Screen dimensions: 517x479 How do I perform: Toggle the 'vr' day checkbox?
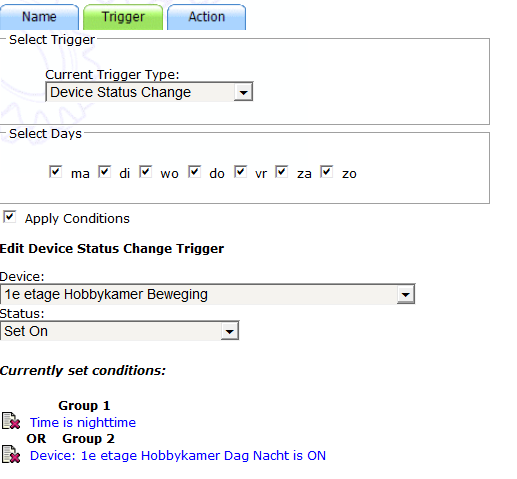[x=240, y=172]
